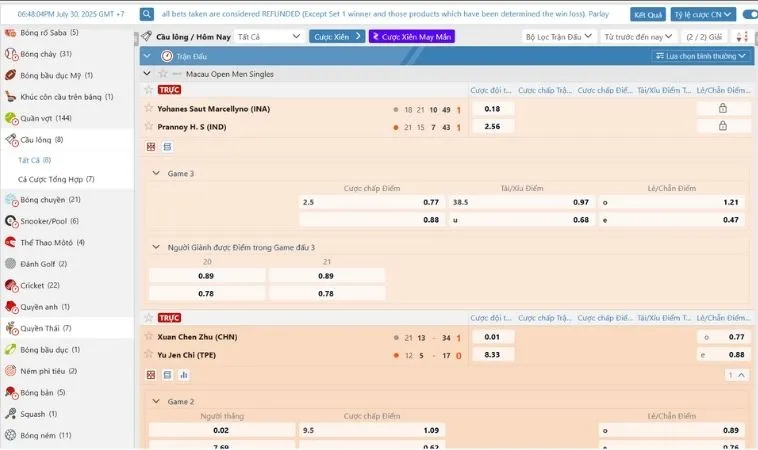The image size is (758, 450).
Task: Open statistics bar chart icon for Xuan Chen Zhu match
Action: tap(184, 375)
